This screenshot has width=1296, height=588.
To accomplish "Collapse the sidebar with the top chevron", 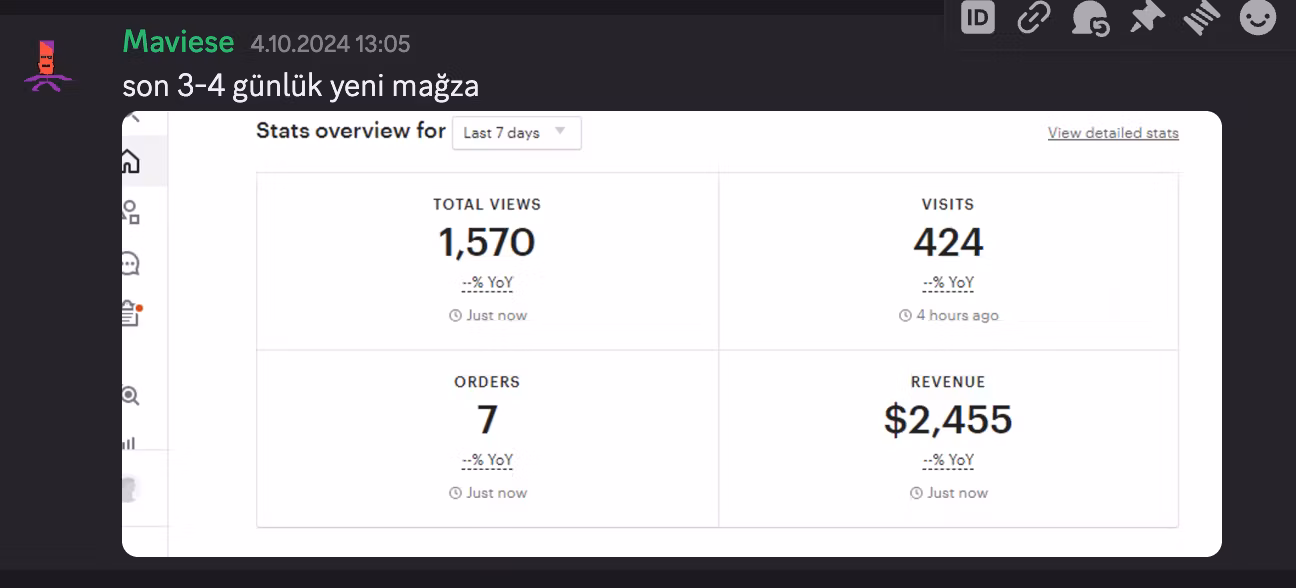I will tap(133, 119).
